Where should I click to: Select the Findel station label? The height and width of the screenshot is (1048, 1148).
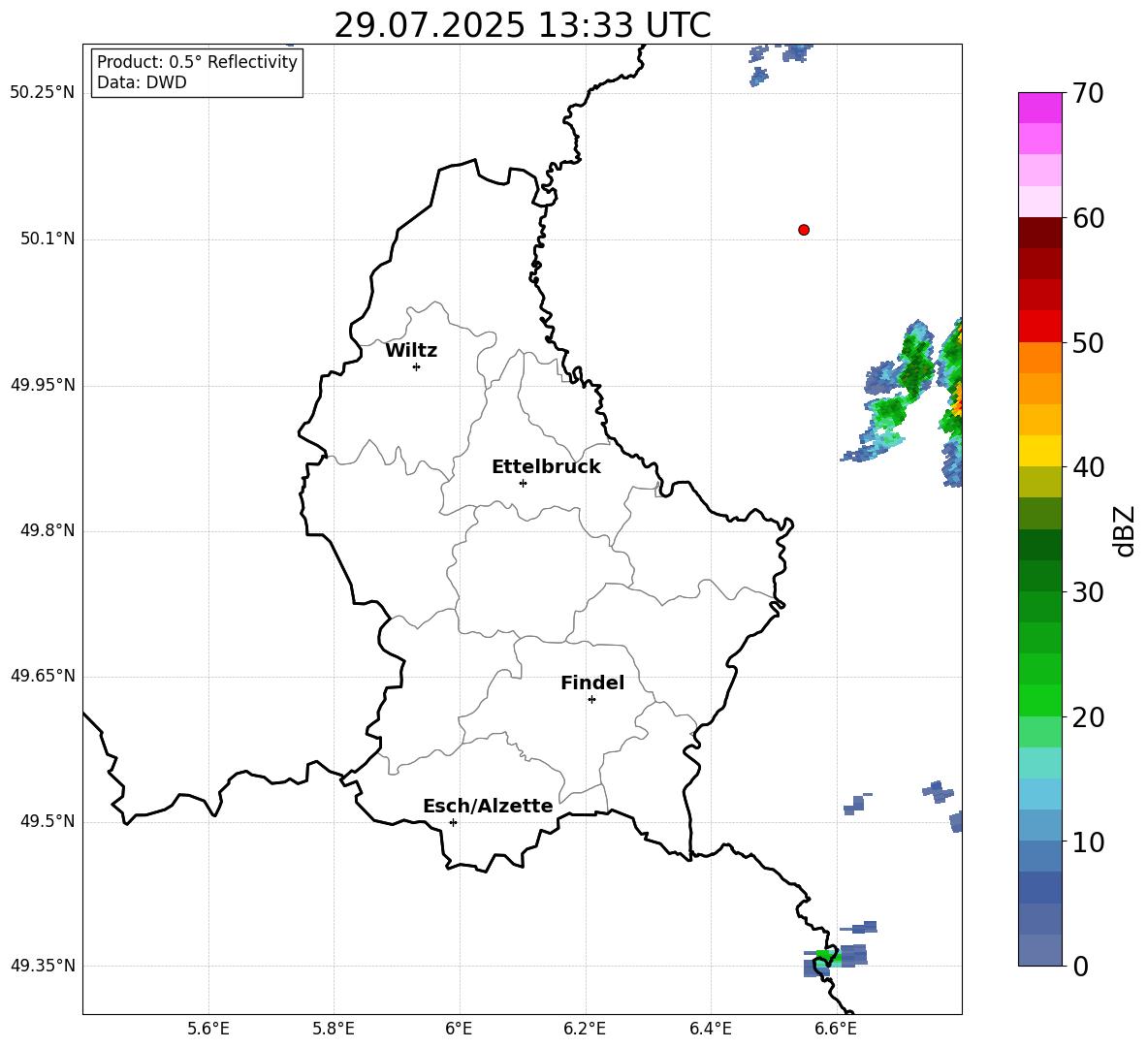click(x=592, y=683)
